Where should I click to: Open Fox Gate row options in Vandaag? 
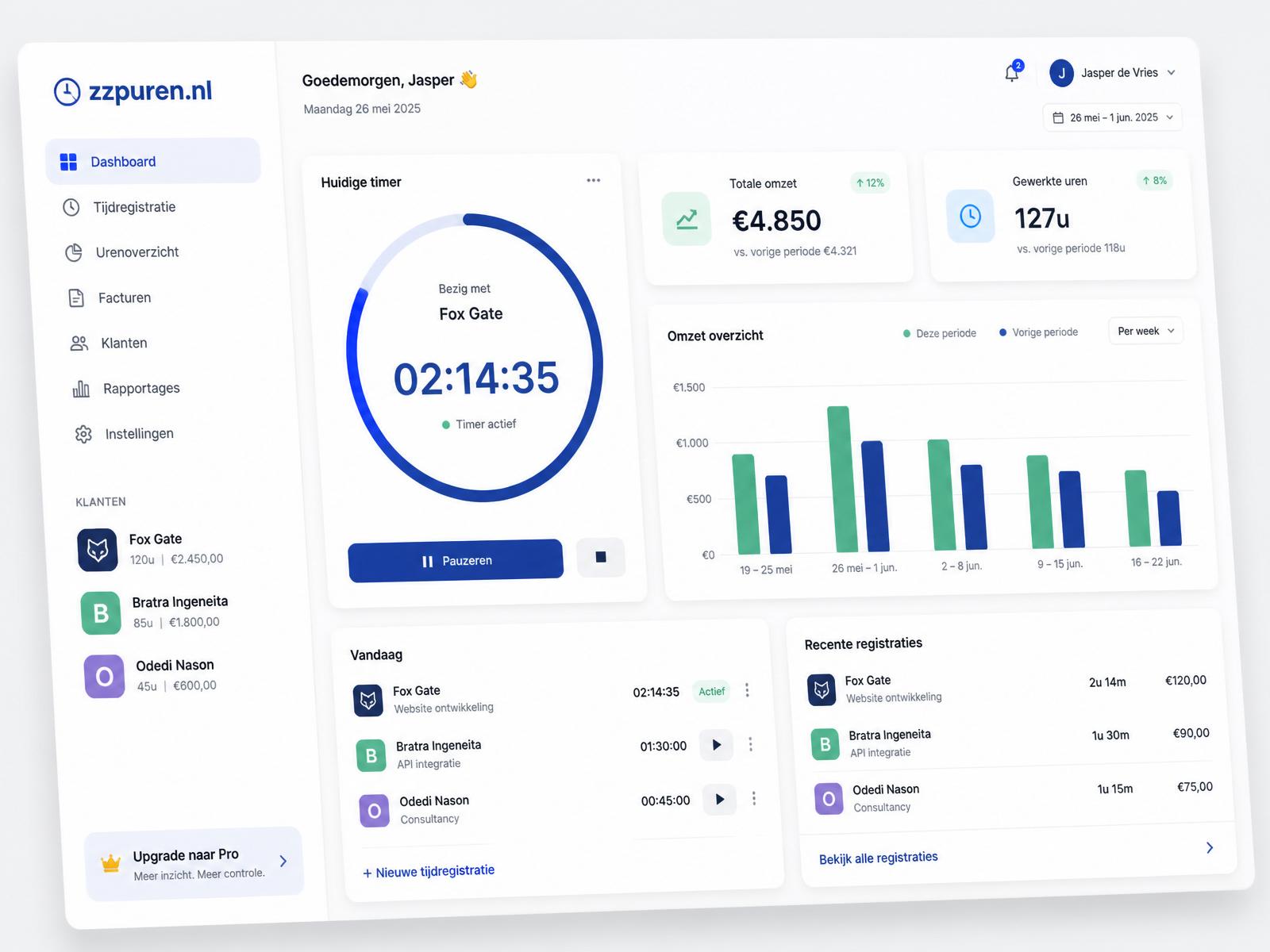click(747, 690)
